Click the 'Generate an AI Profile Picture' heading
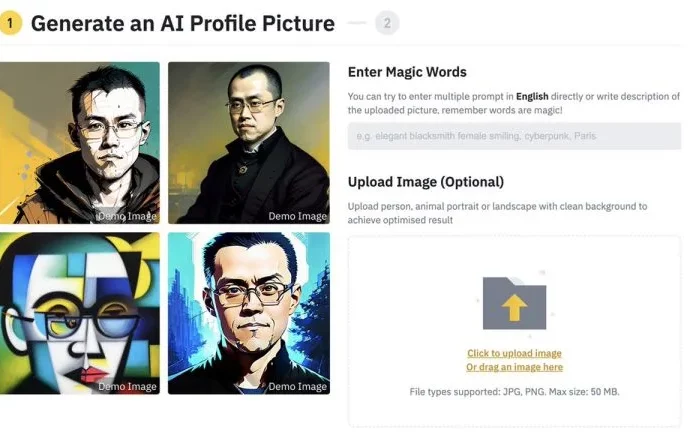 tap(183, 23)
